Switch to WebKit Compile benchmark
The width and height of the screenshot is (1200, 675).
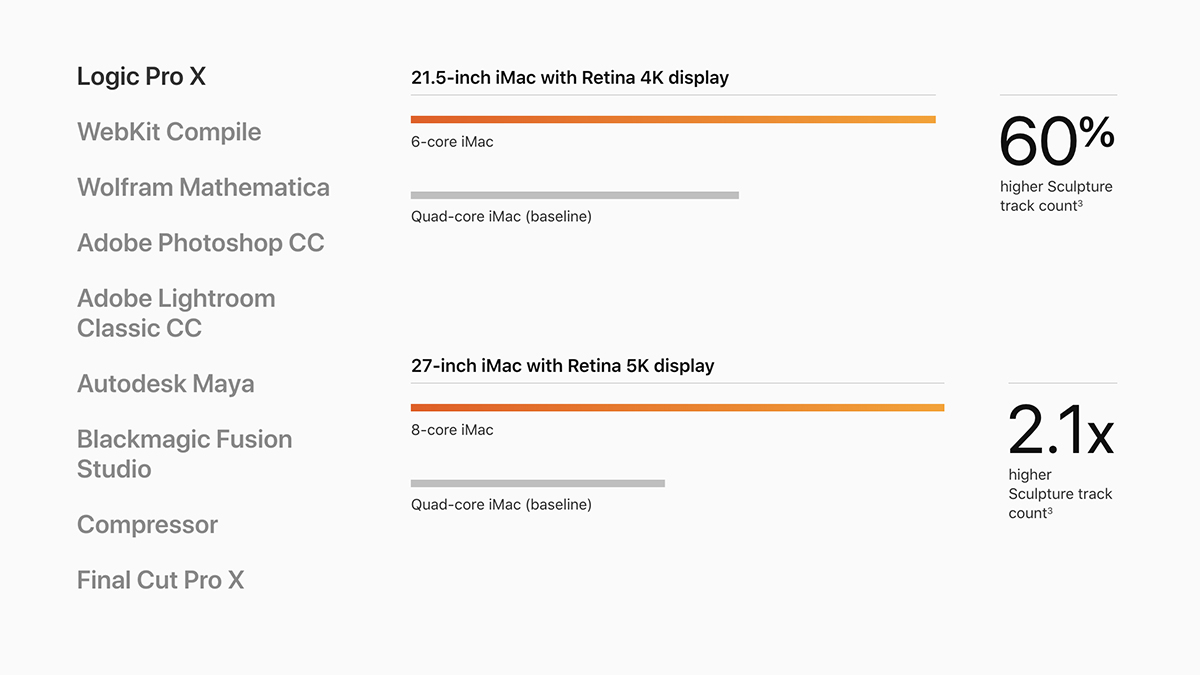point(169,132)
